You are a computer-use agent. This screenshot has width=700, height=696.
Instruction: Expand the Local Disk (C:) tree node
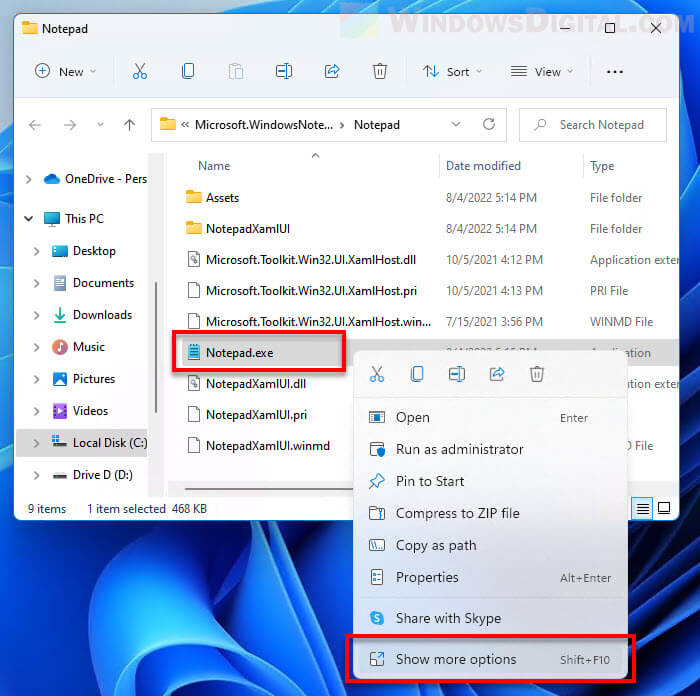[37, 443]
